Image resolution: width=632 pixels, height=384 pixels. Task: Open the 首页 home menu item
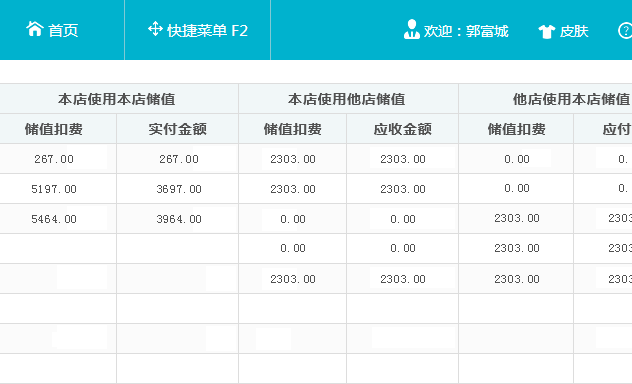(52, 30)
